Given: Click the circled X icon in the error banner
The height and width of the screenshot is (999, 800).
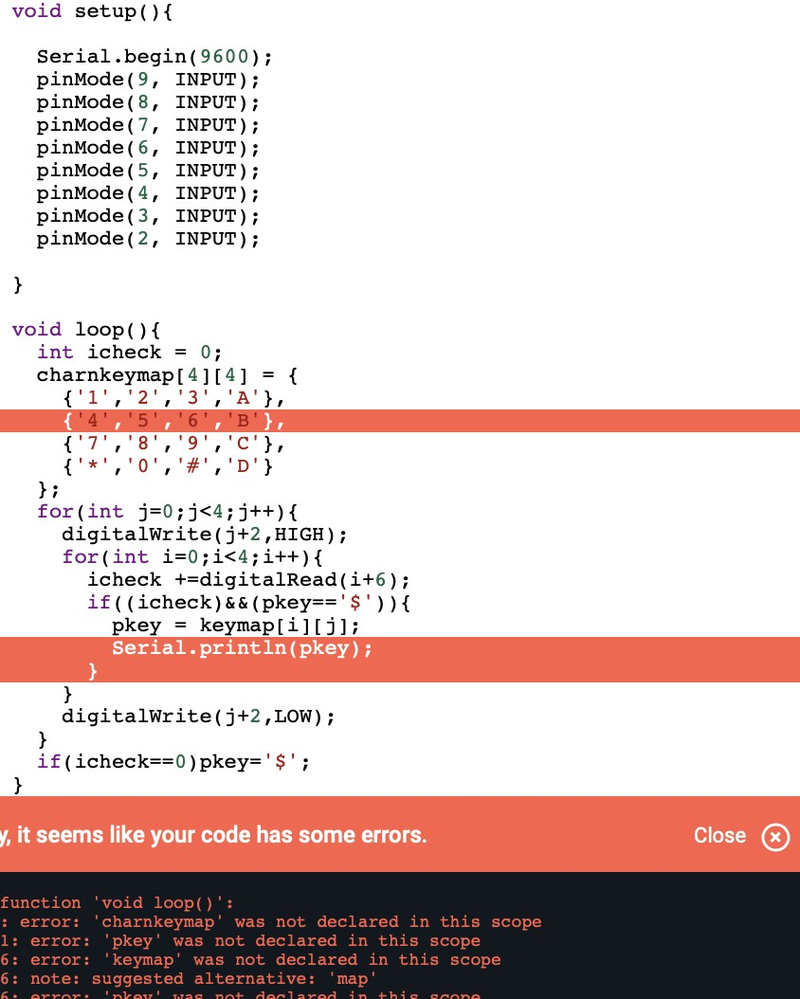Looking at the screenshot, I should coord(776,838).
